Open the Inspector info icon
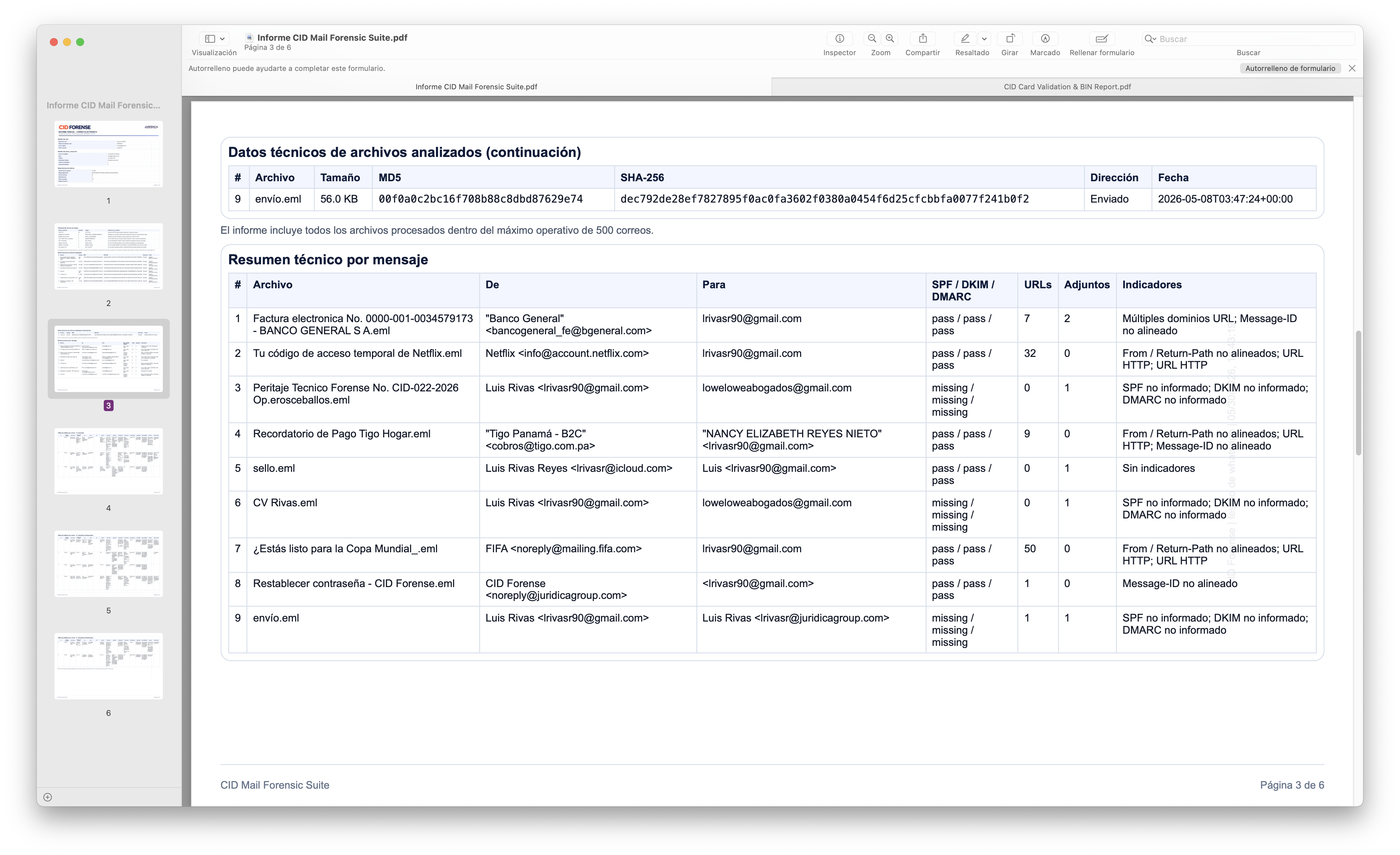The width and height of the screenshot is (1400, 855). point(839,39)
